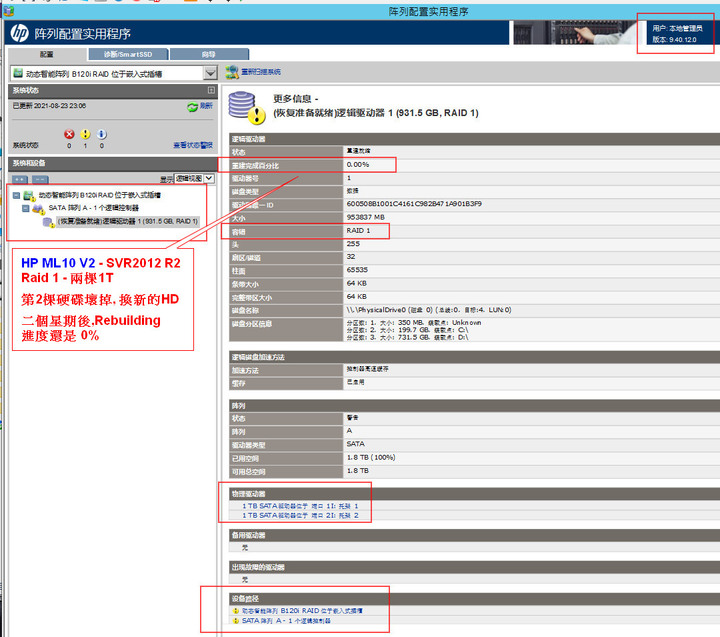Collapse all tree nodes with -- button
Viewport: 720px width, 637px height.
tap(40, 179)
